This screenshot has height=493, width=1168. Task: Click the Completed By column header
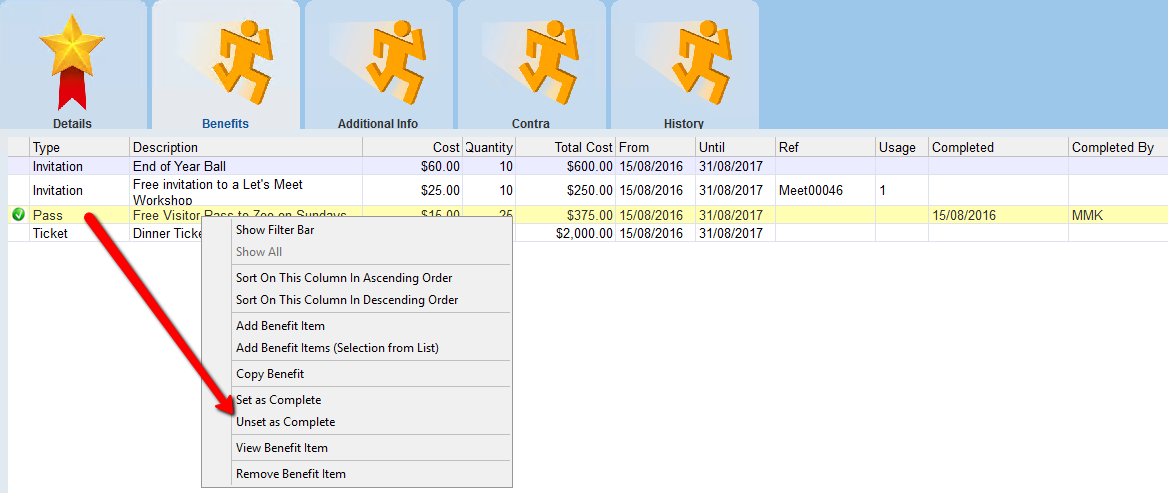point(1112,147)
